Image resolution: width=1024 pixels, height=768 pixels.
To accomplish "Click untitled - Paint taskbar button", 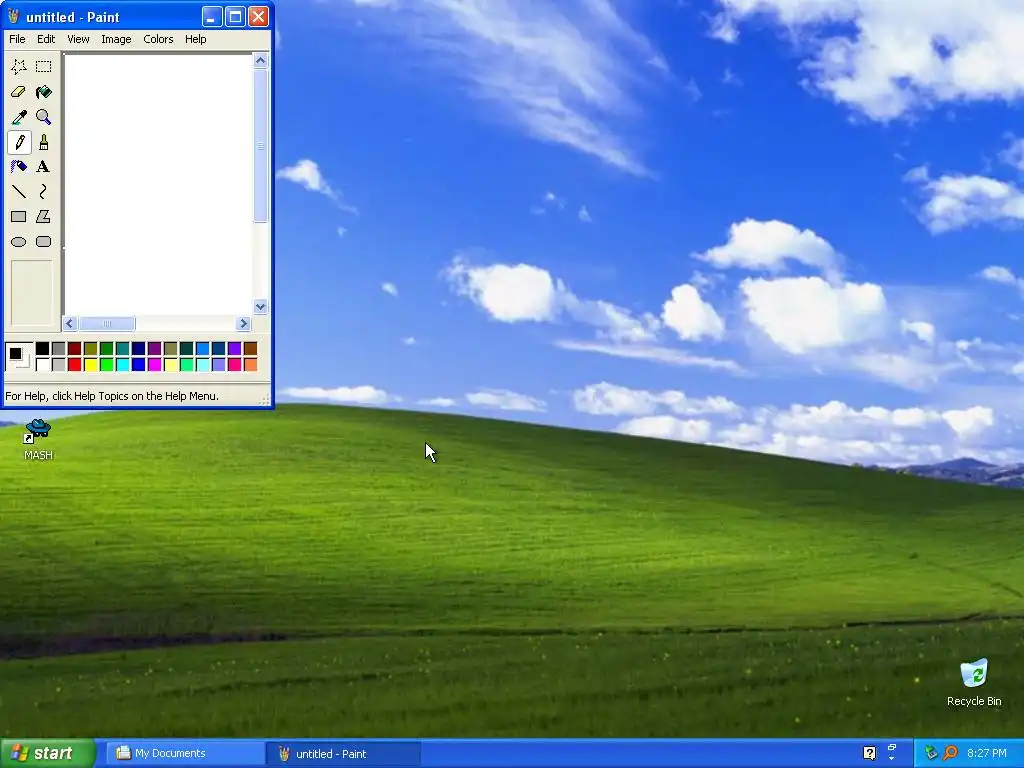I will coord(344,753).
